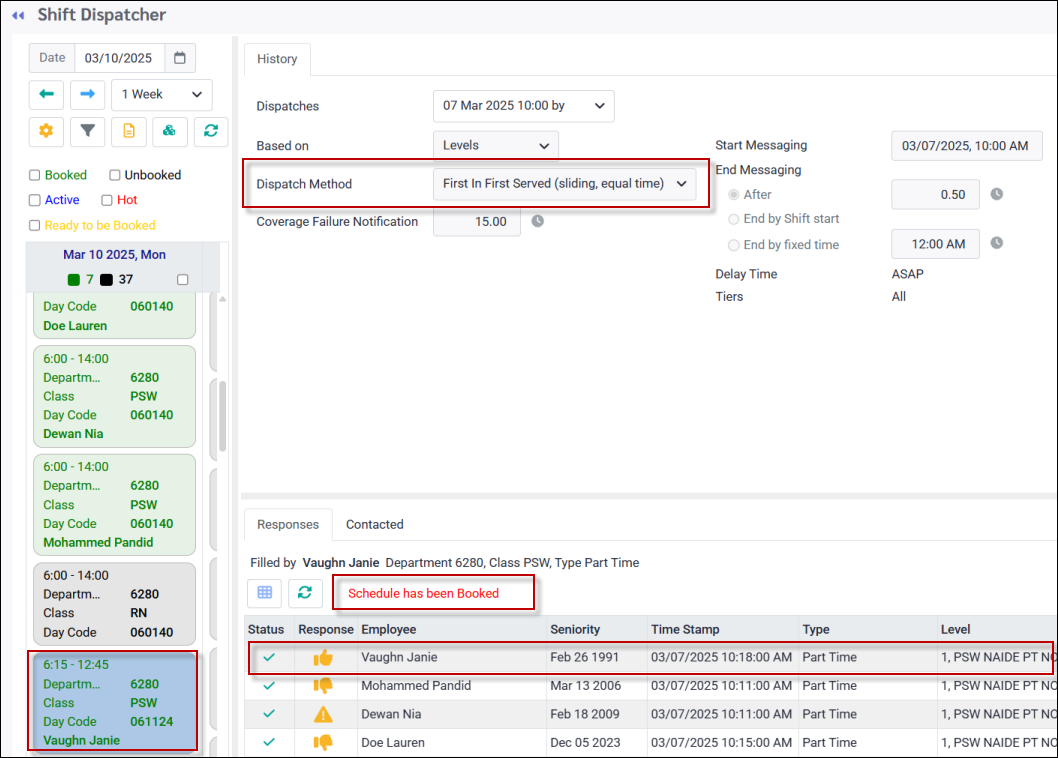Click status checkmark in Vaughn Janie row
Screen dimensions: 1058x758
(x=269, y=657)
